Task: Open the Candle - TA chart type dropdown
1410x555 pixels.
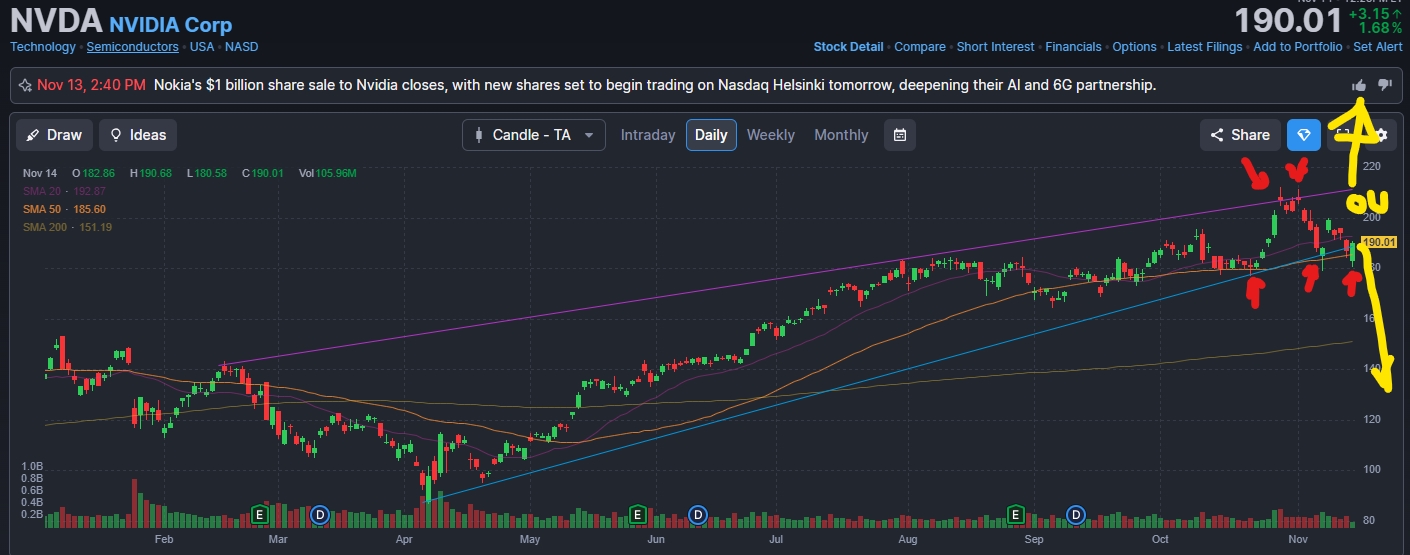Action: [533, 135]
